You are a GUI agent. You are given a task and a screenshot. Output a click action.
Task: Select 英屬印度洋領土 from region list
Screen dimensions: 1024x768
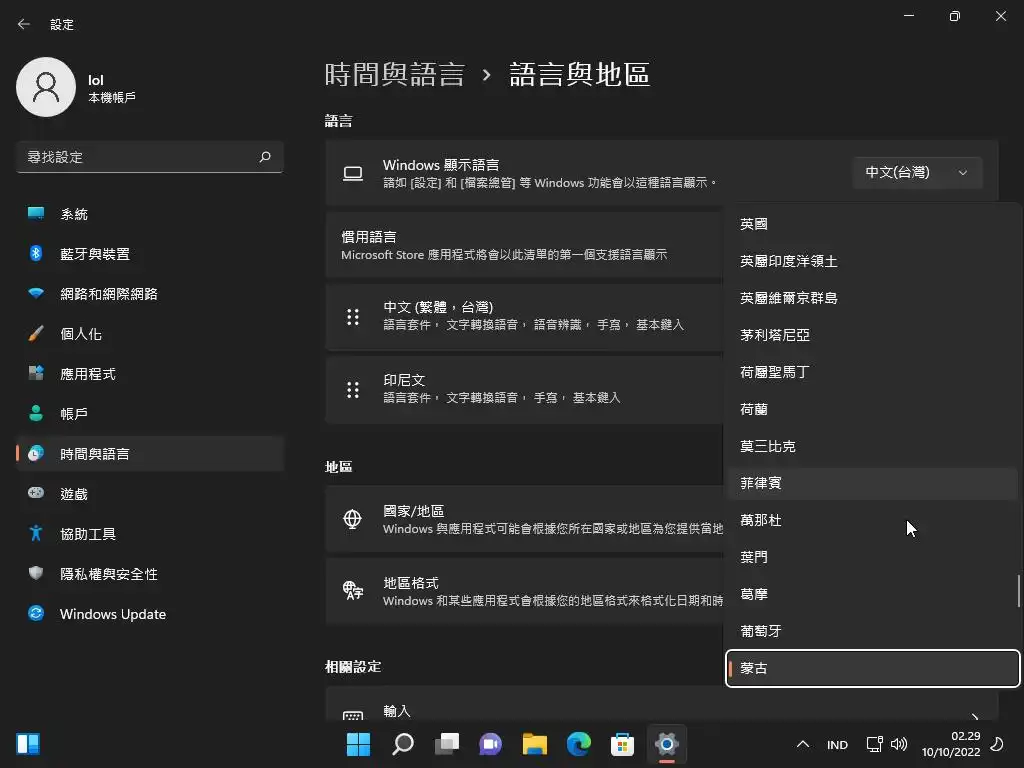tap(872, 261)
